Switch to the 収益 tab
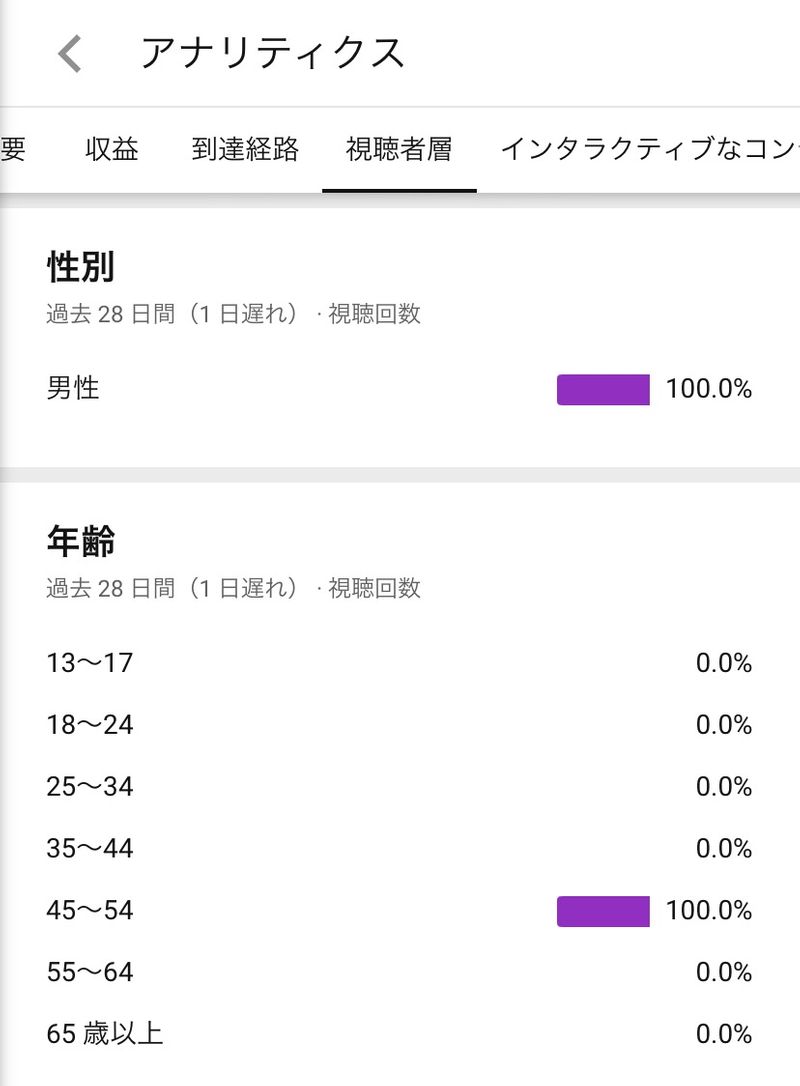This screenshot has width=800, height=1086. click(x=112, y=150)
